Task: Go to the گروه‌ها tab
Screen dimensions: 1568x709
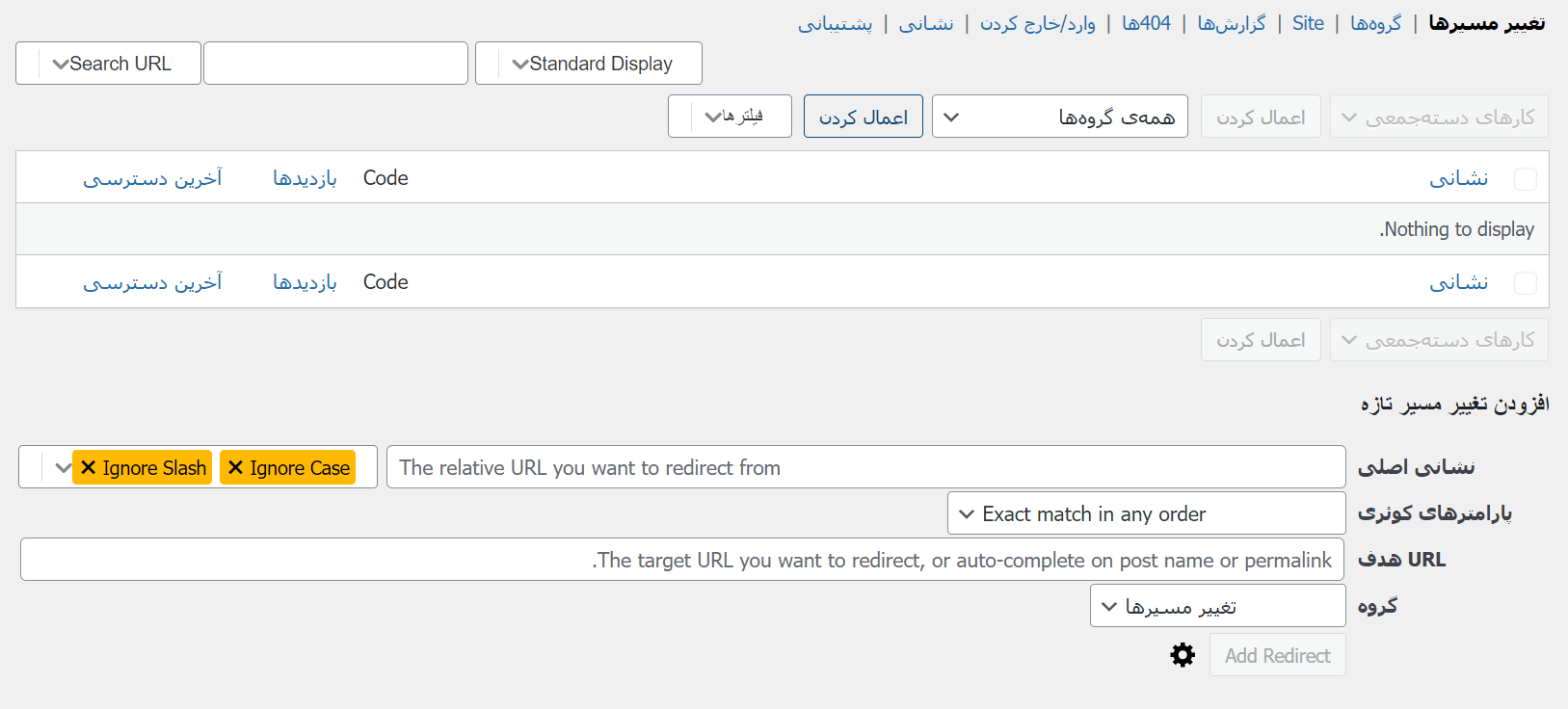Action: point(1375,23)
